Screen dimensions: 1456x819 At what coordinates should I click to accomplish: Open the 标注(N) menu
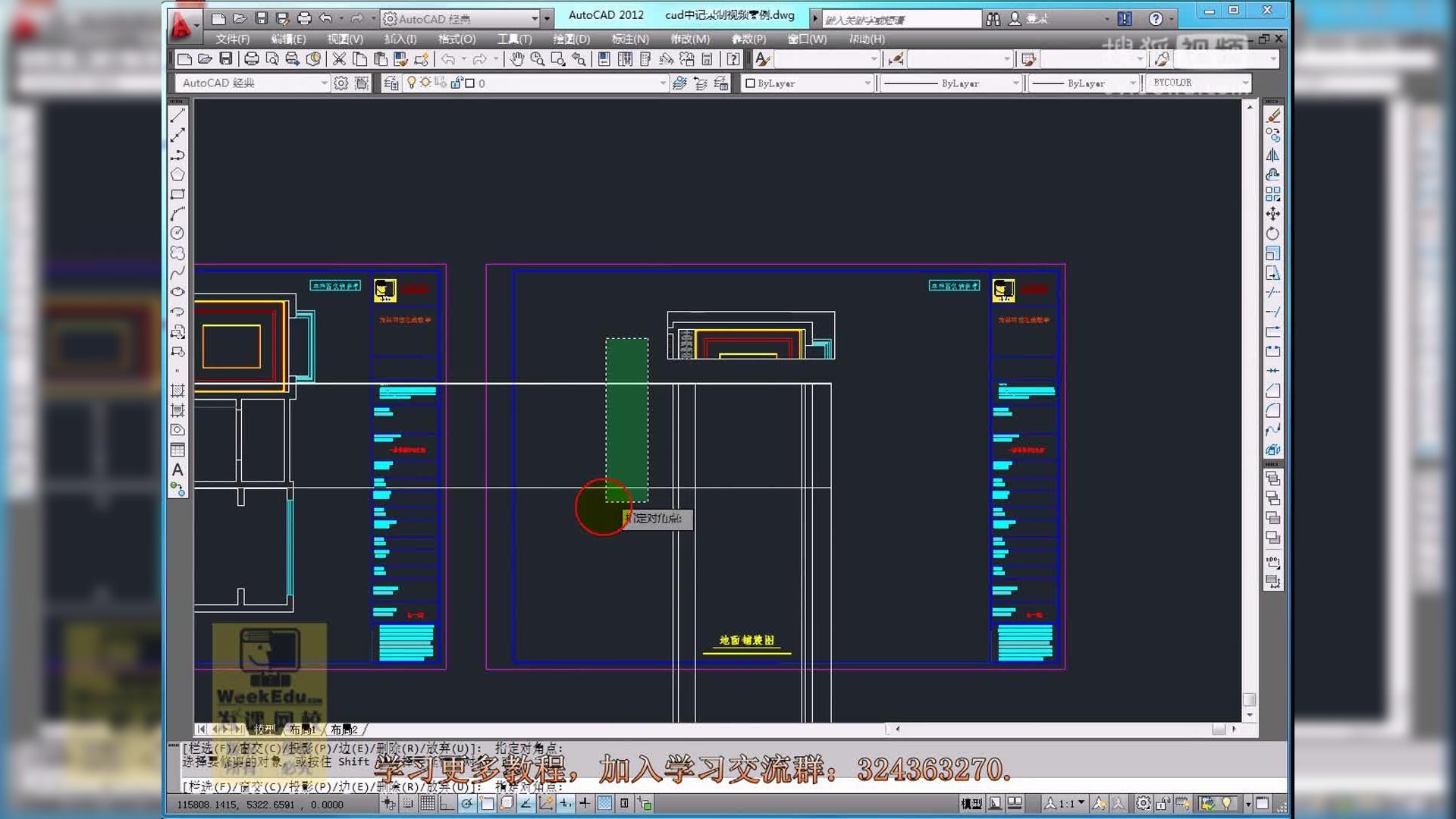(630, 39)
